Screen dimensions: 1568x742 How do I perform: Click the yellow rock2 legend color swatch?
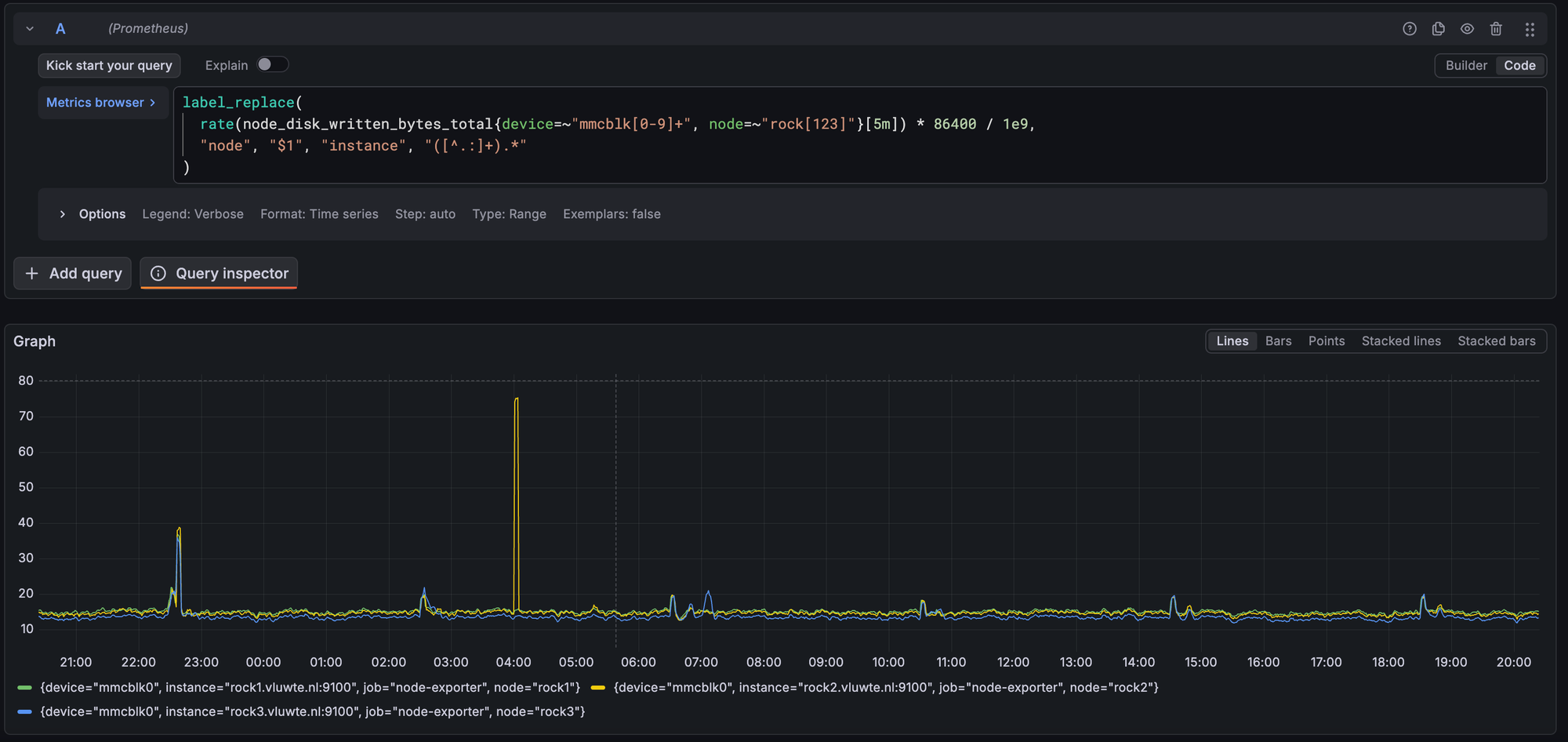[x=598, y=688]
